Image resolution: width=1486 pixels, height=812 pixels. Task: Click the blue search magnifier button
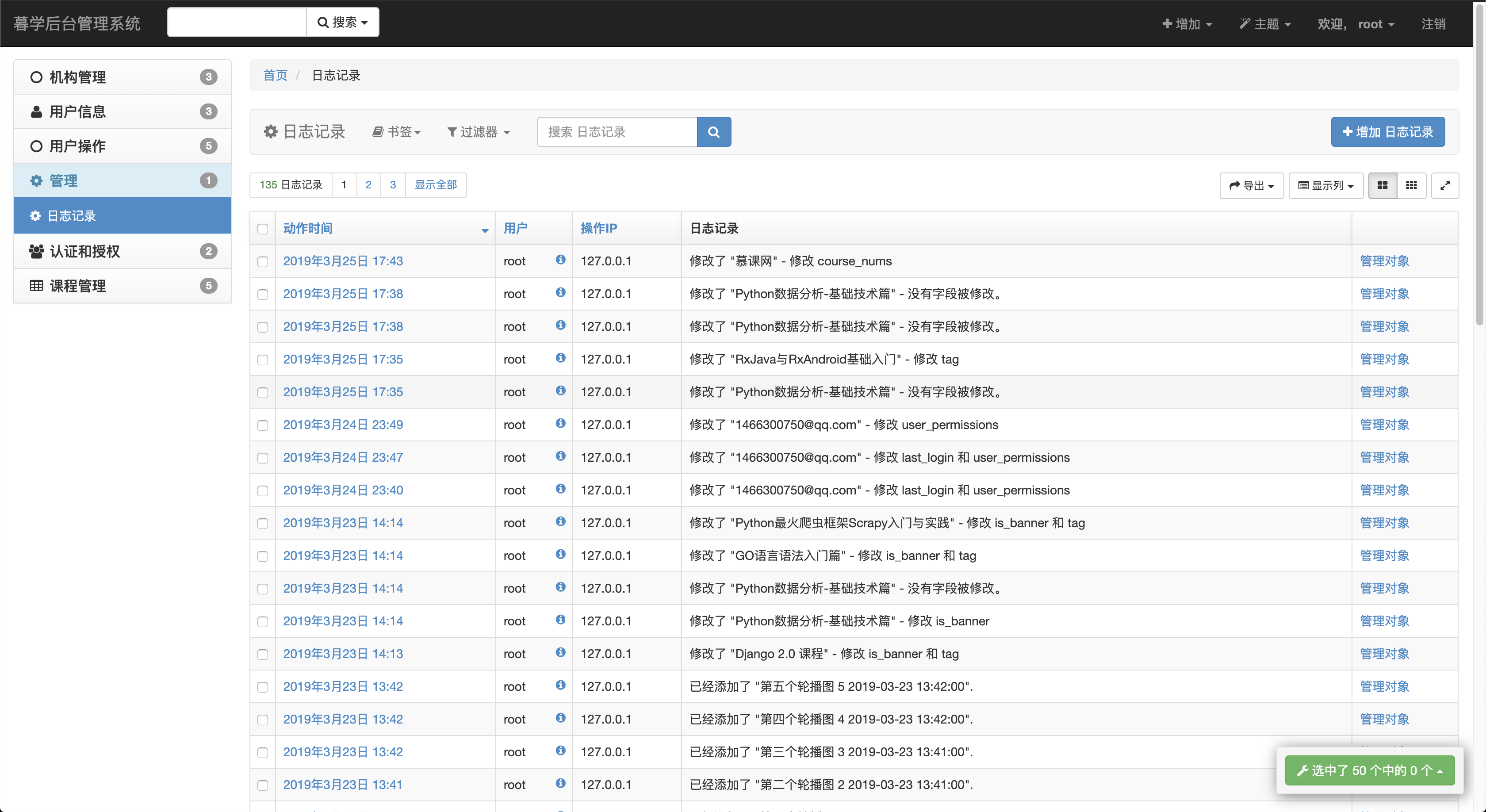pos(713,131)
